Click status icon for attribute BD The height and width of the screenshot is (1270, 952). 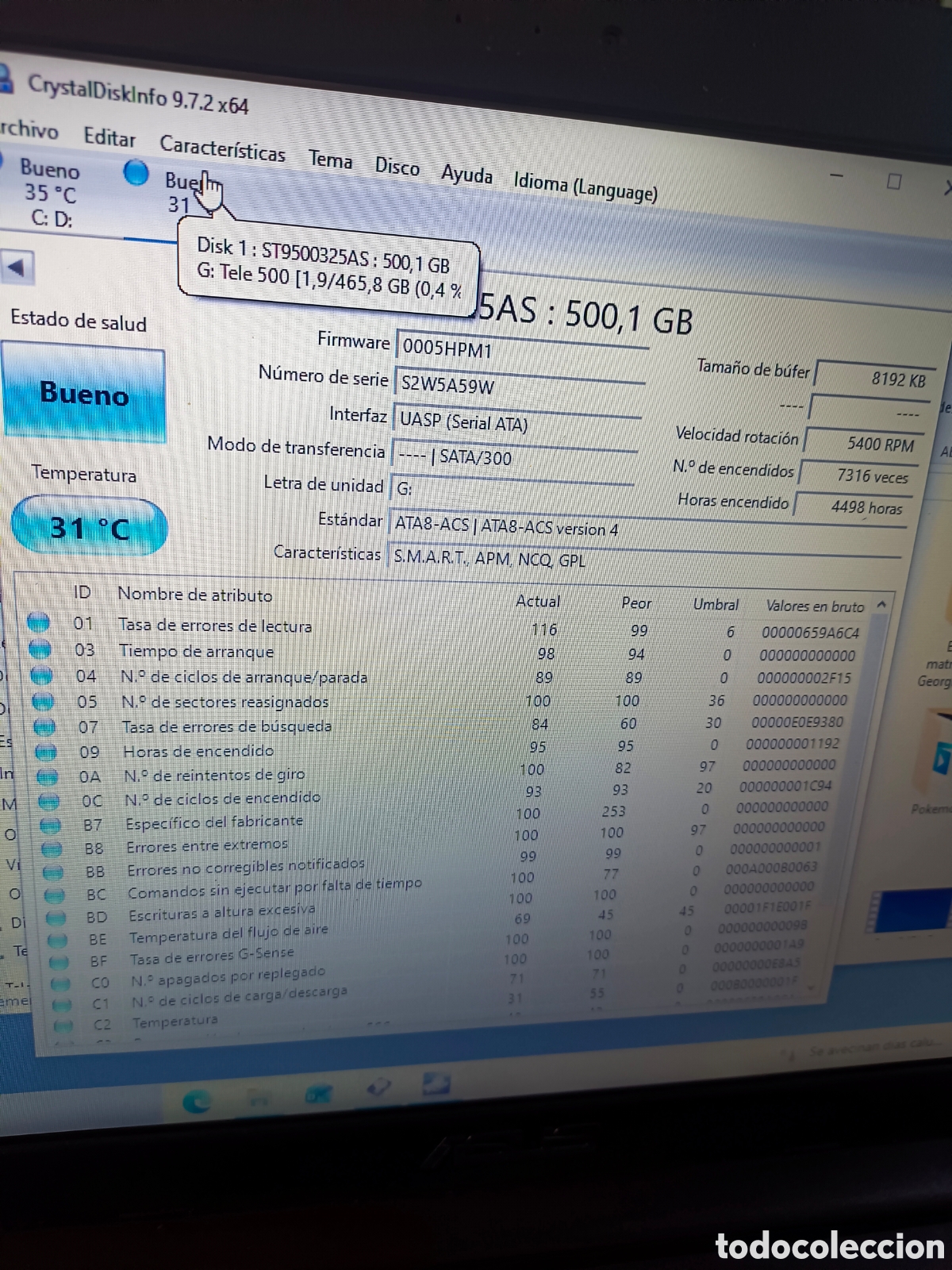[56, 918]
